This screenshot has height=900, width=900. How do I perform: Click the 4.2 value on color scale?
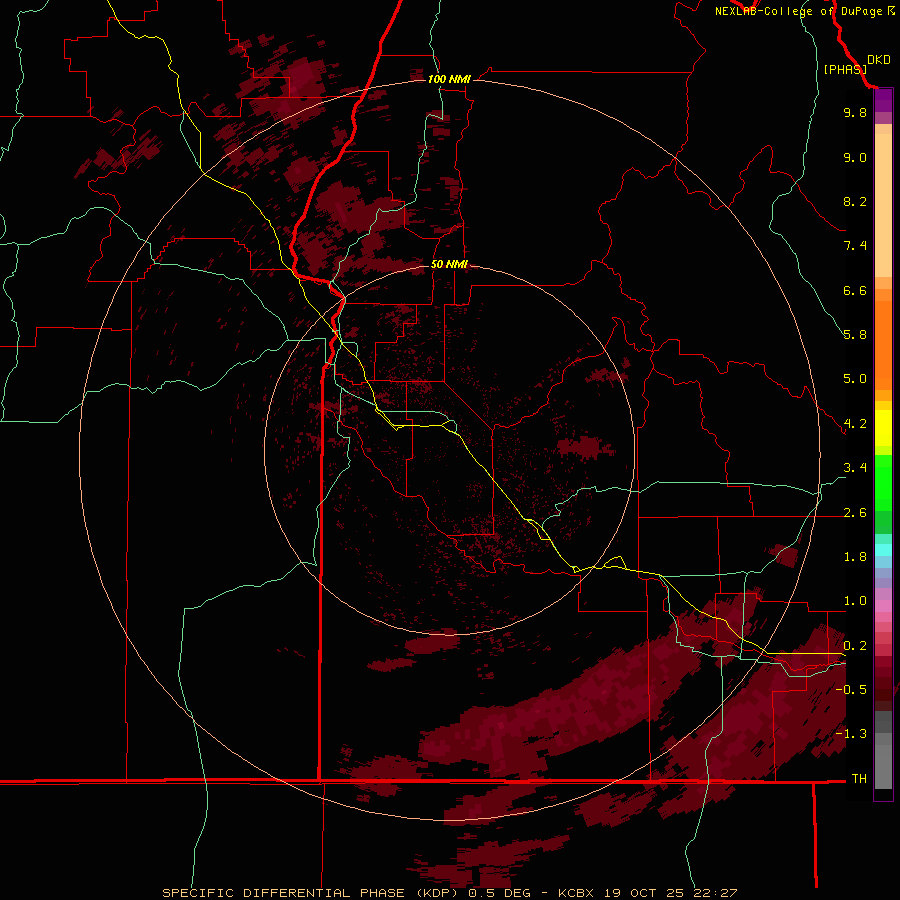[855, 424]
